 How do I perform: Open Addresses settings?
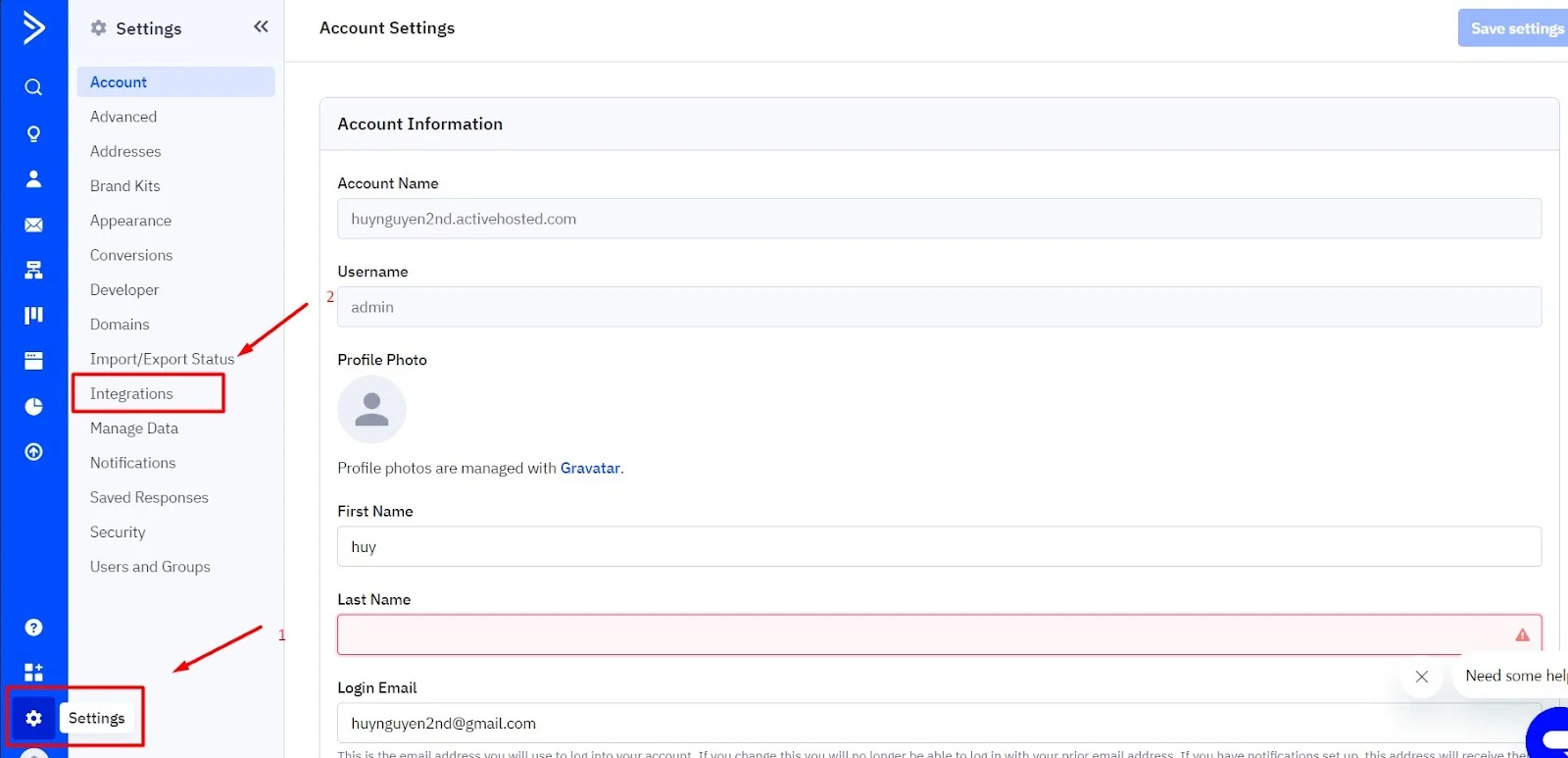click(x=125, y=151)
